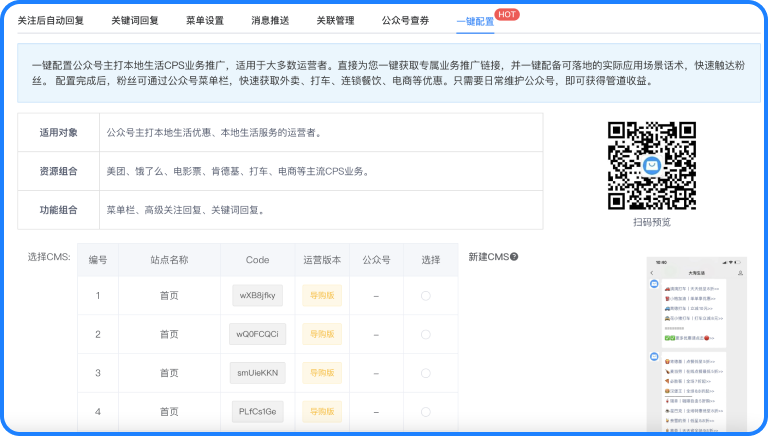
Task: Go to the 菜单设置 tab
Action: (205, 20)
